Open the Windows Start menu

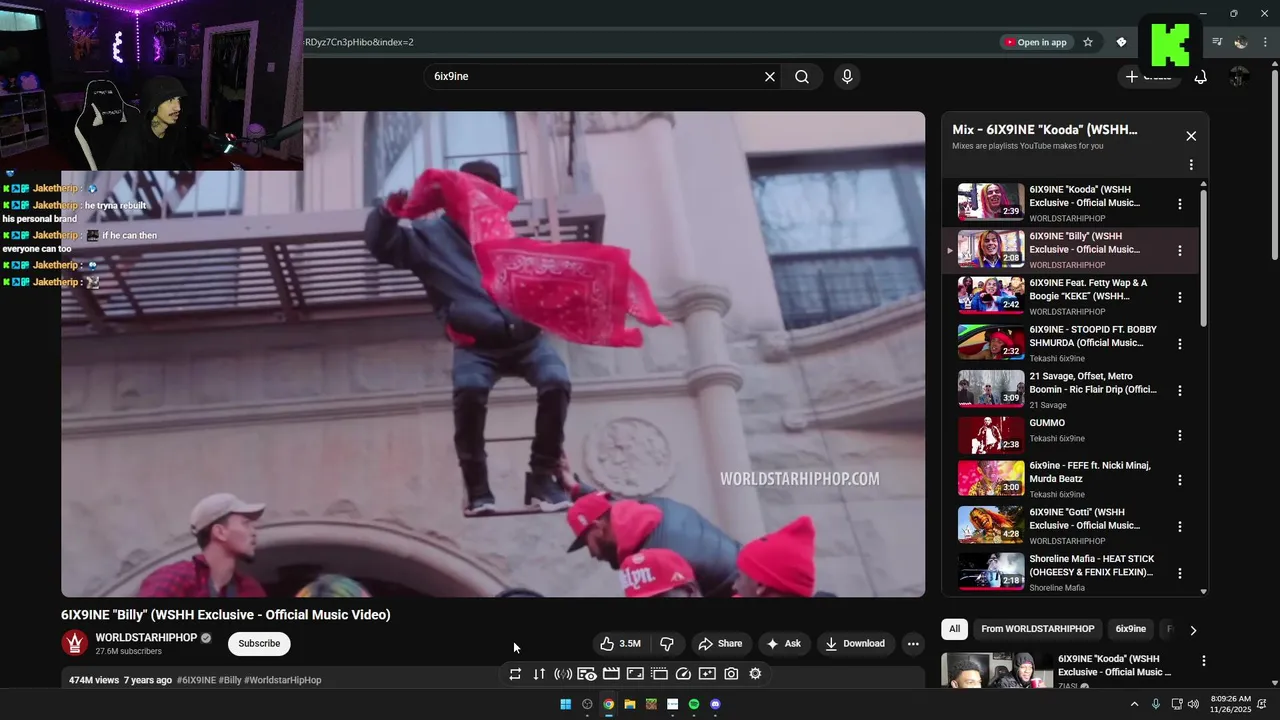(565, 704)
